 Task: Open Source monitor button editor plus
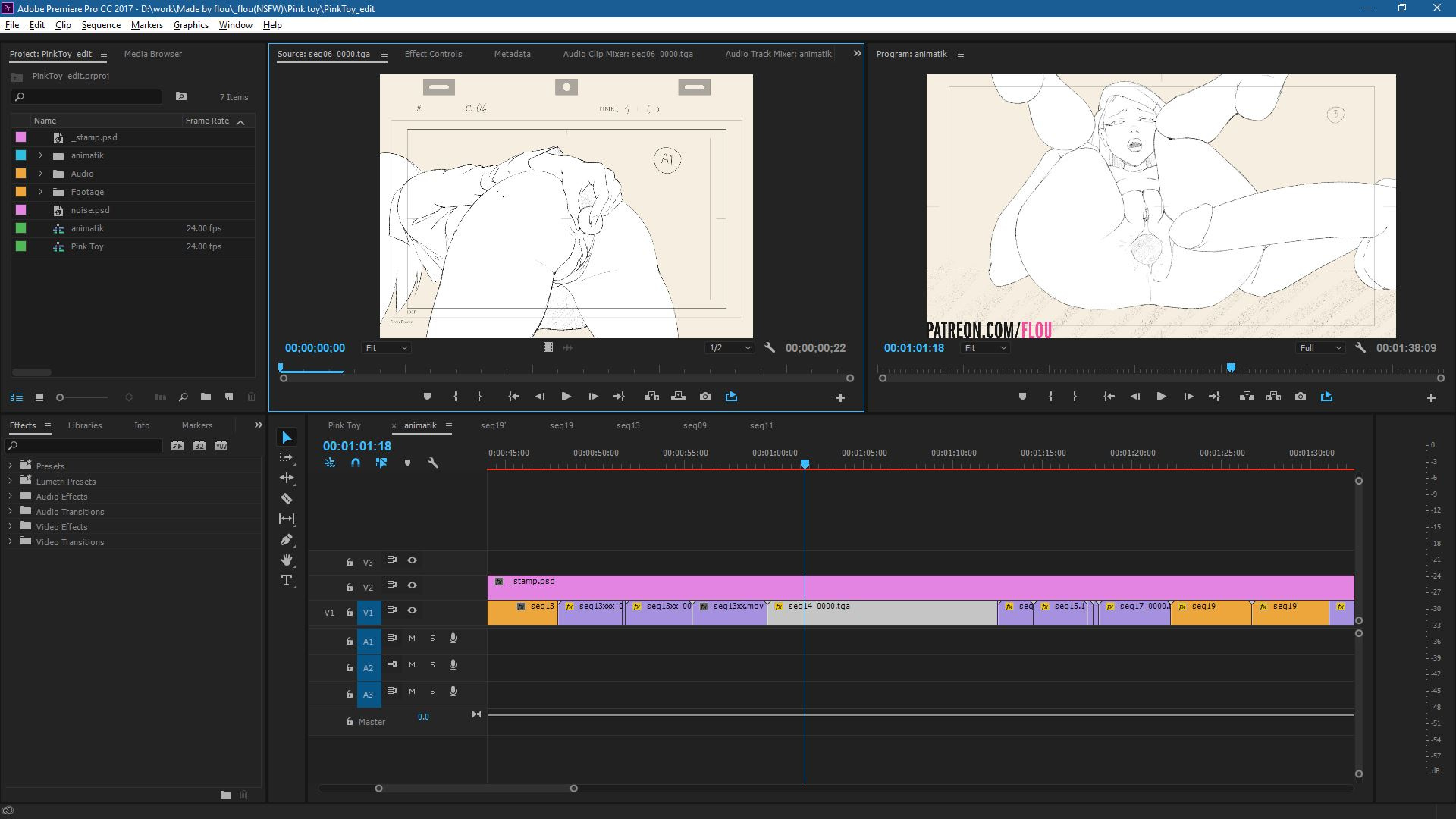pyautogui.click(x=840, y=397)
